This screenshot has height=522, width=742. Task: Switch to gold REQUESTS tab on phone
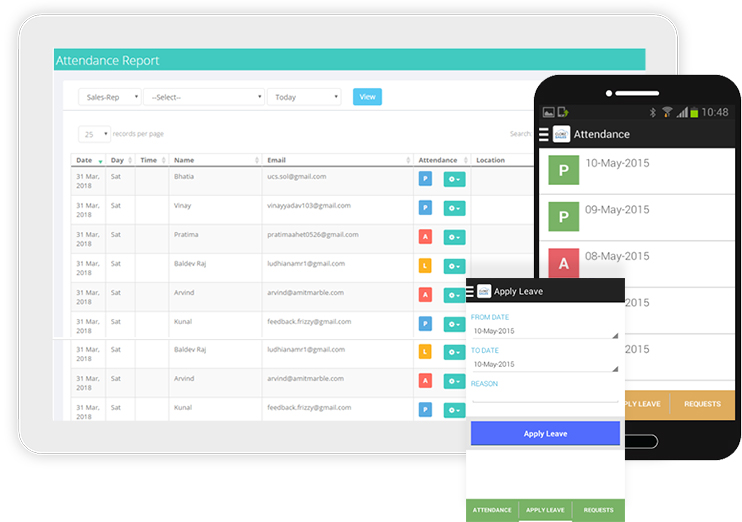(703, 404)
